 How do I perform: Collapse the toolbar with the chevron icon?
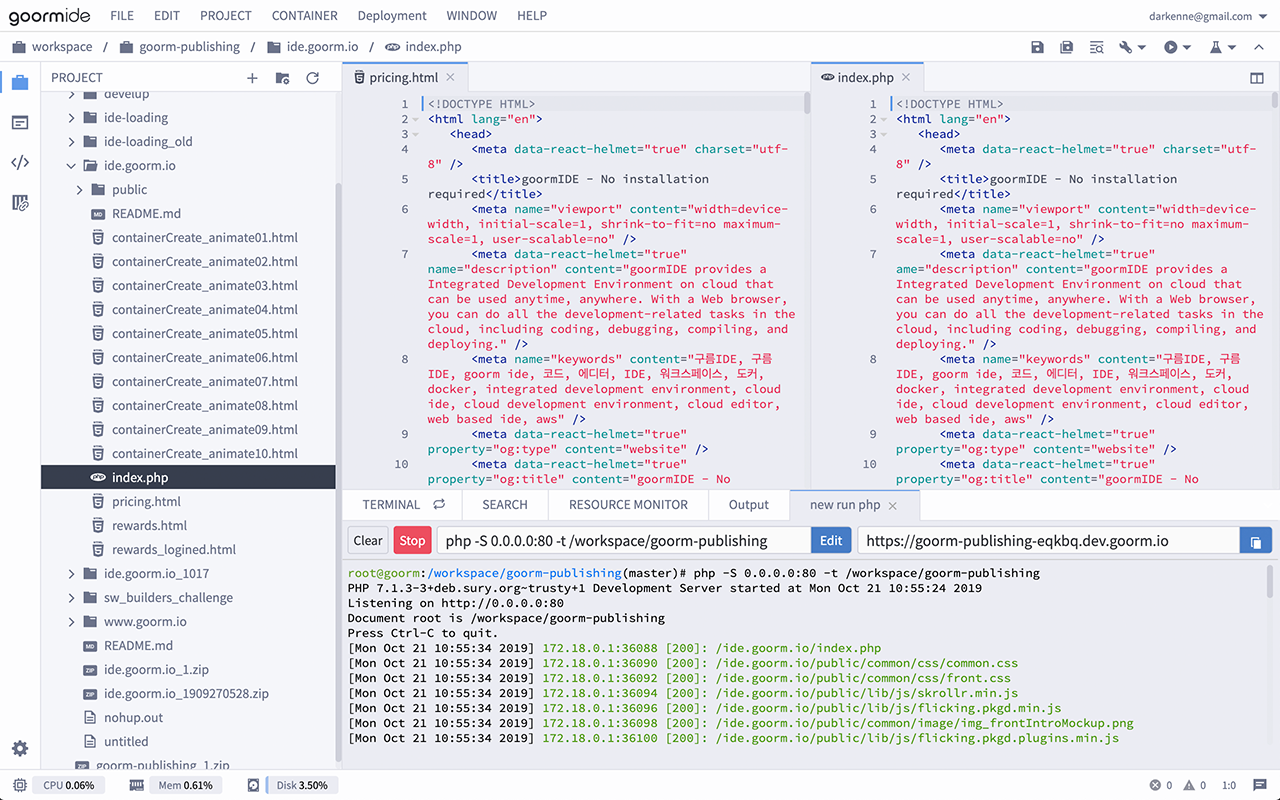point(1258,47)
